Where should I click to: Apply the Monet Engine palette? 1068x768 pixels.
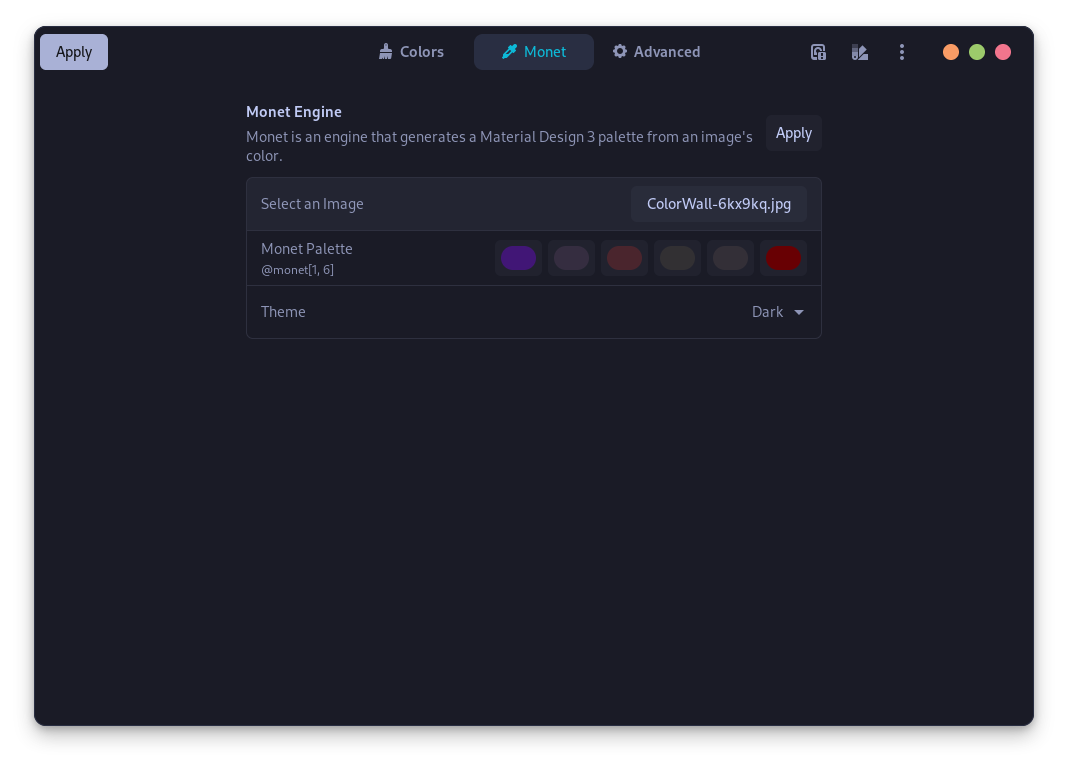click(793, 132)
